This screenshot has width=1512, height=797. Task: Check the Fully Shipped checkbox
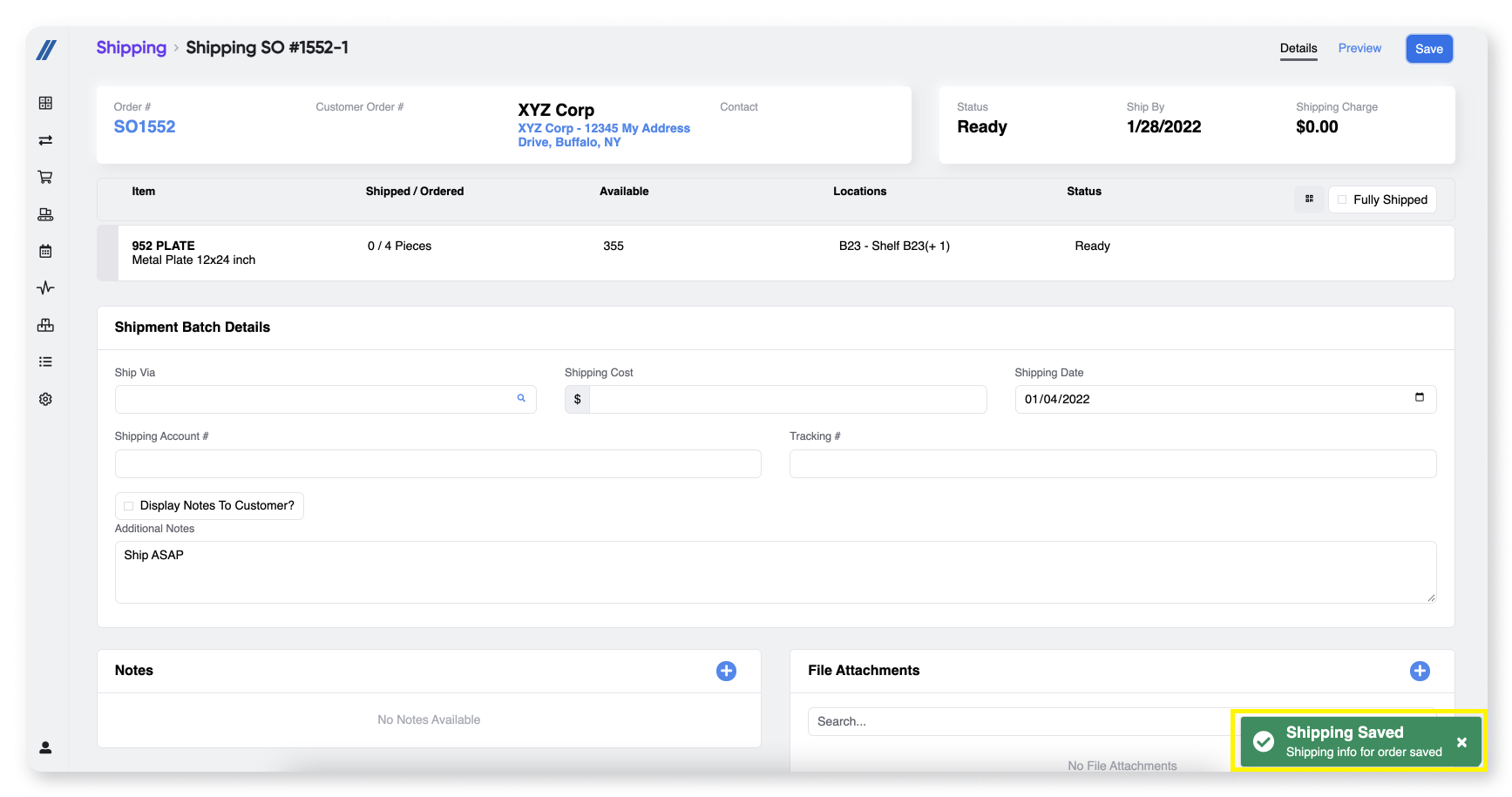[1342, 199]
